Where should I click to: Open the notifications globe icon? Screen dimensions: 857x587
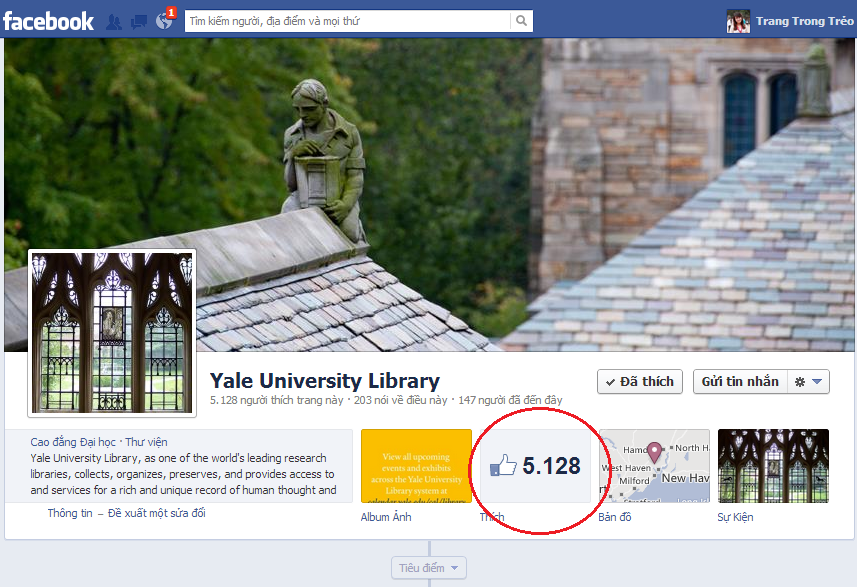164,21
